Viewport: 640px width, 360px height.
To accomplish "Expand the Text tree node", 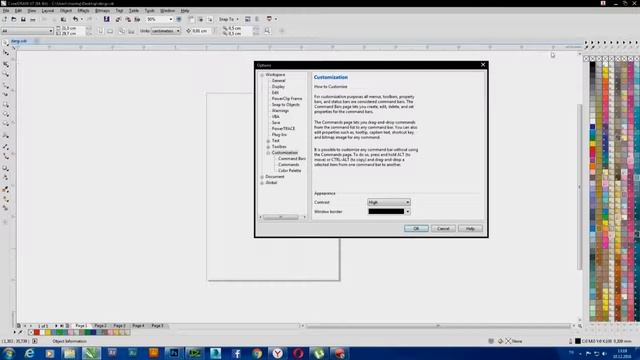I will [268, 141].
